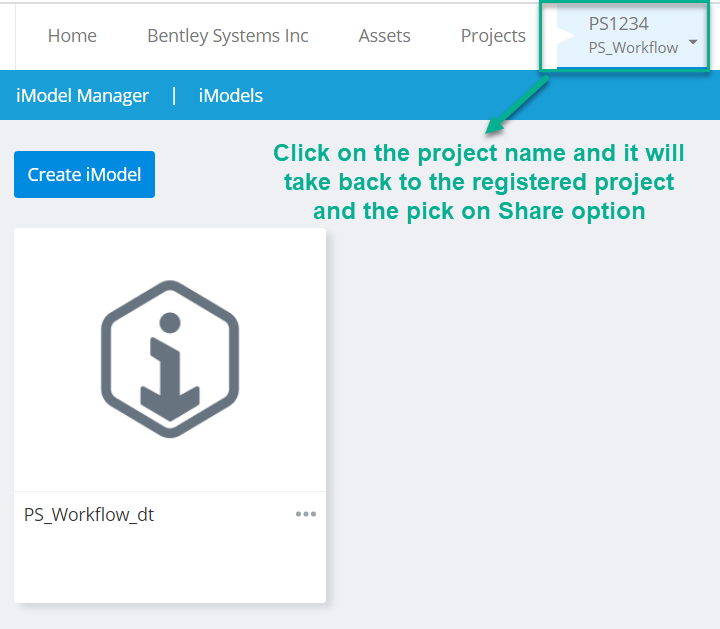Expand the PS_Workflow project dropdown arrow

(x=693, y=42)
